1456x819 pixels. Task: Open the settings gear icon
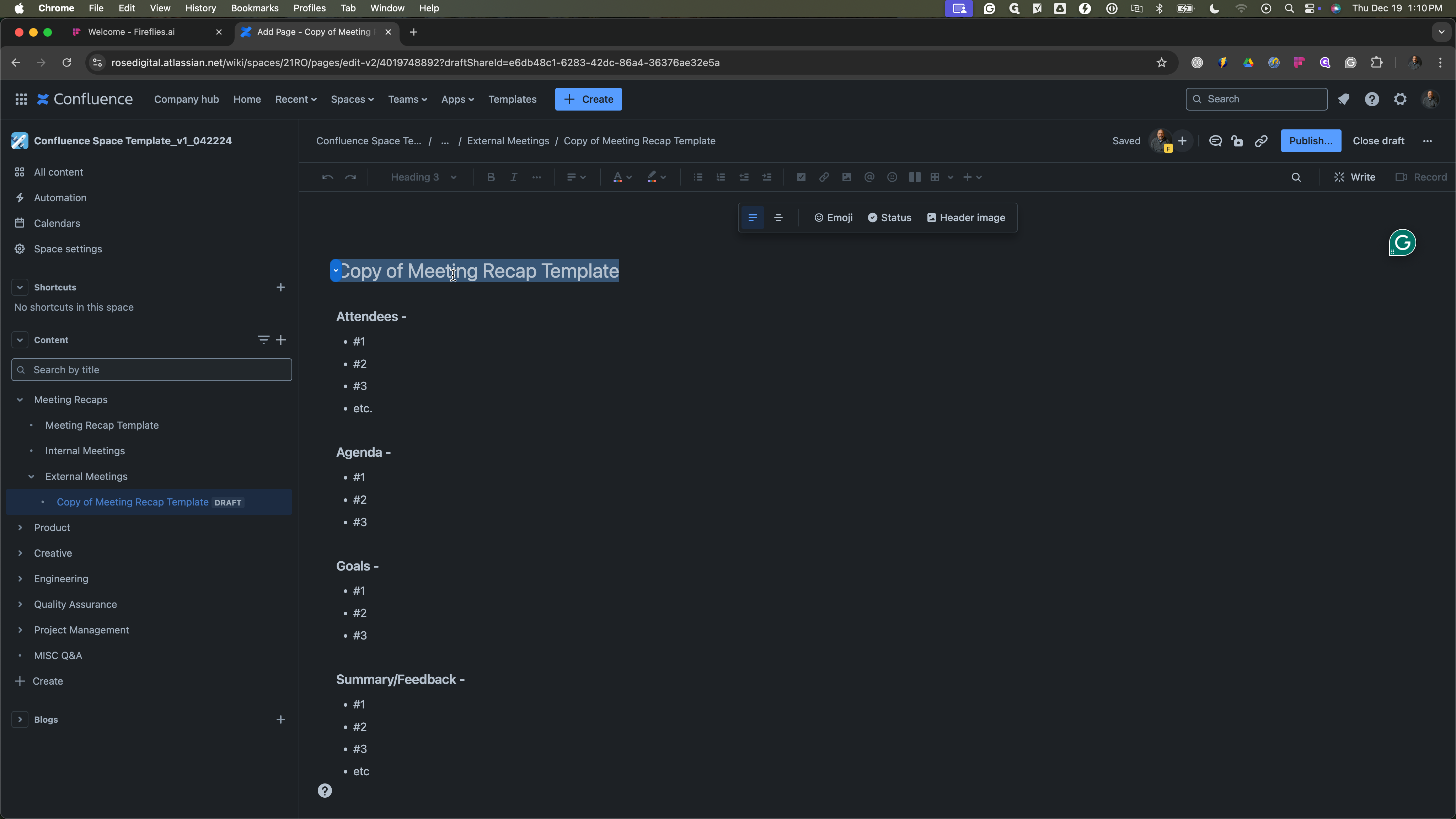tap(1400, 99)
